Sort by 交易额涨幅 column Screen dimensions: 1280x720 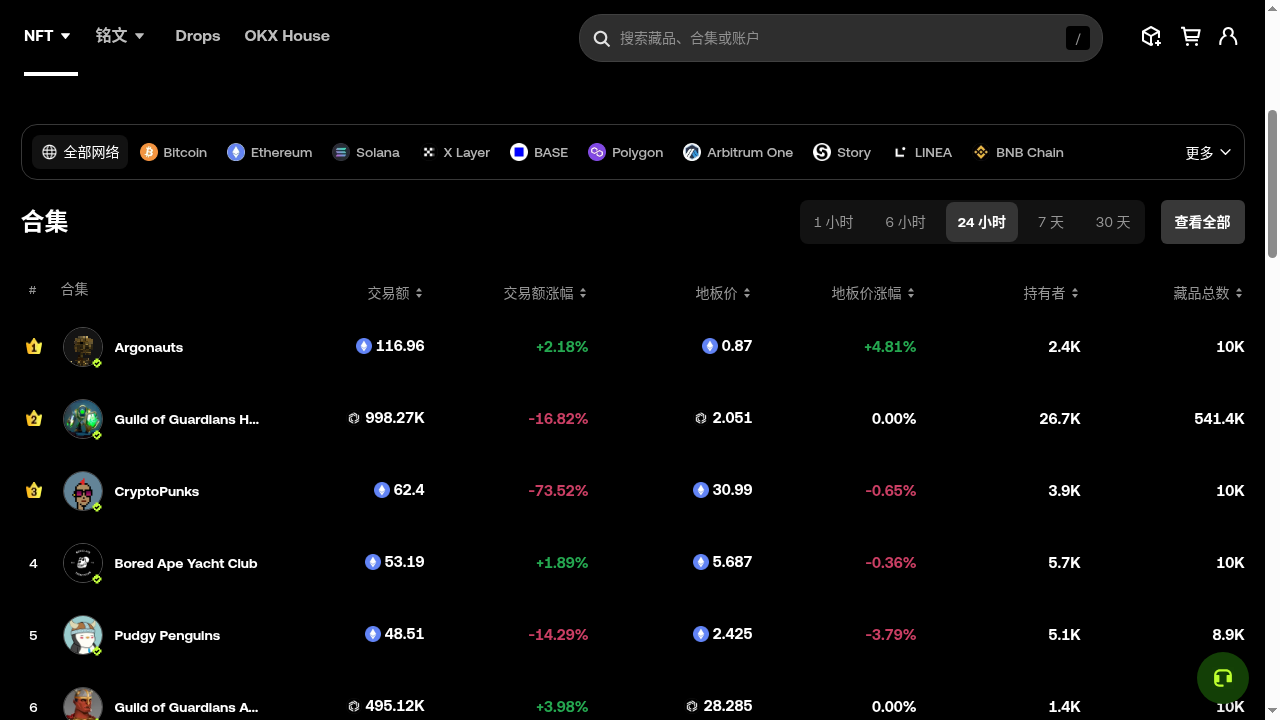tap(545, 293)
